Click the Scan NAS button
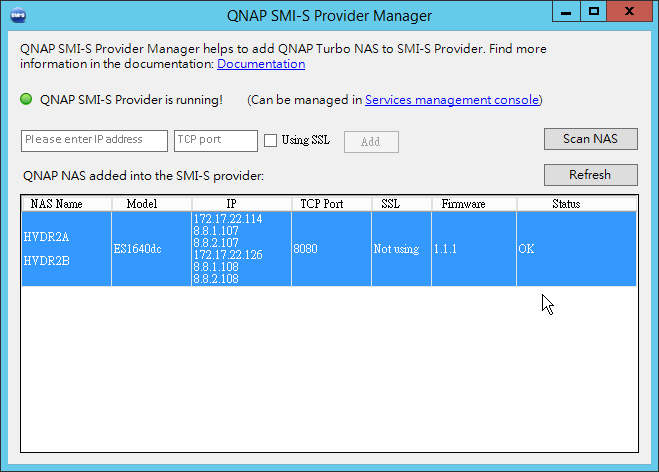659x472 pixels. coord(590,139)
